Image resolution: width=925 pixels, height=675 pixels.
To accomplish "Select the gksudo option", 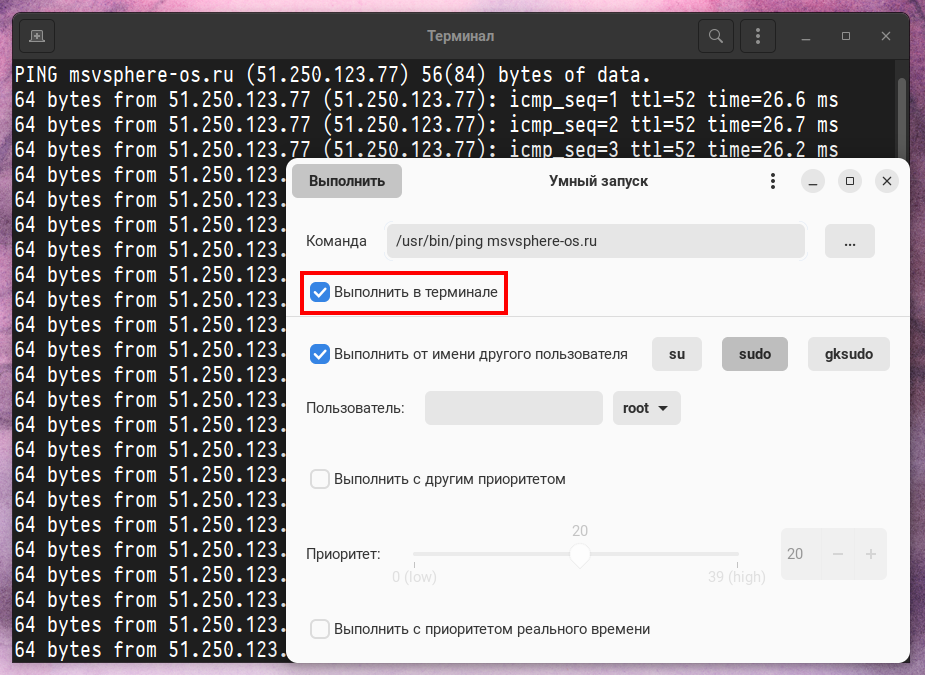I will (x=848, y=354).
